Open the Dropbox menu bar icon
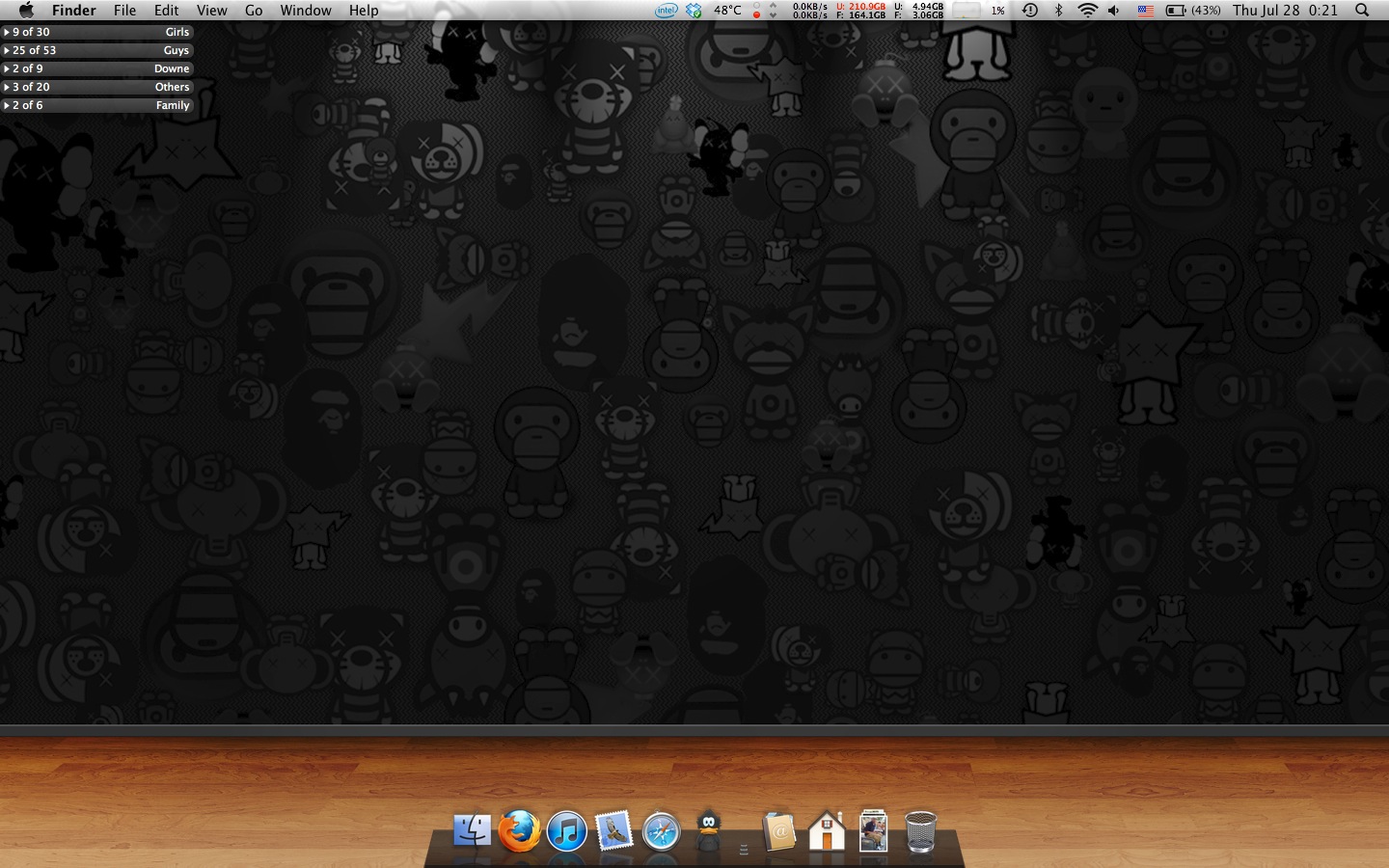The image size is (1389, 868). pyautogui.click(x=694, y=10)
